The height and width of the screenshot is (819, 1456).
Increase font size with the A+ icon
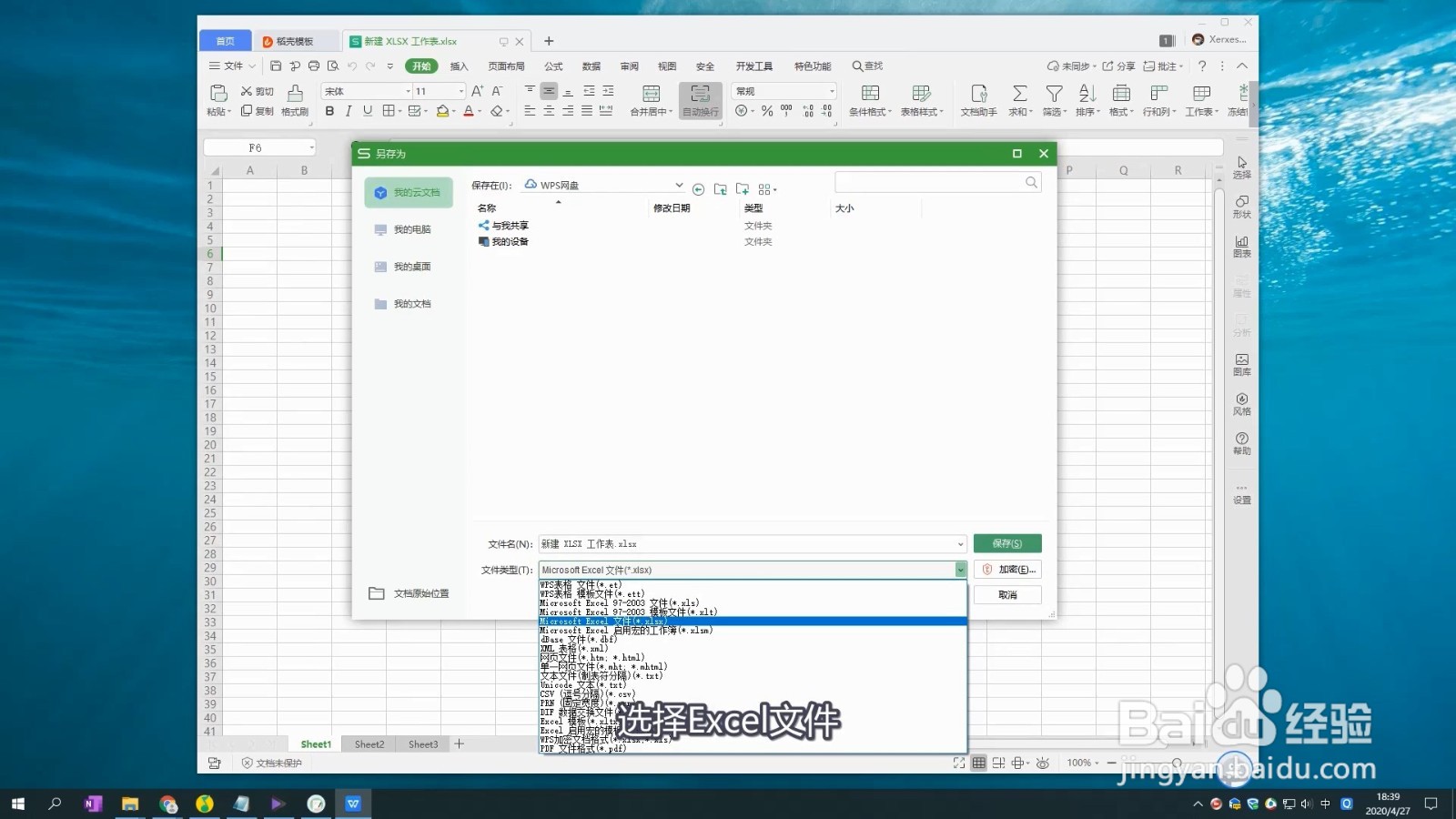(478, 91)
